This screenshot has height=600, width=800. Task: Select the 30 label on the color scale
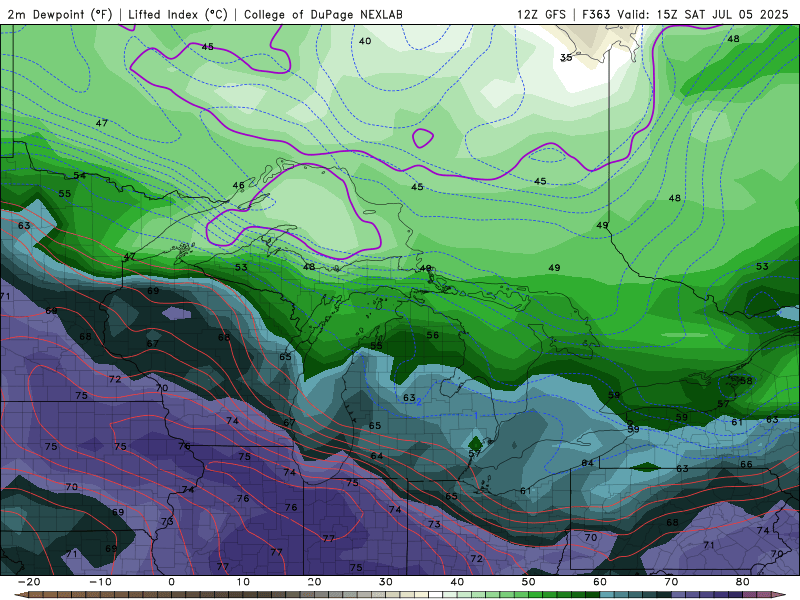pos(386,582)
